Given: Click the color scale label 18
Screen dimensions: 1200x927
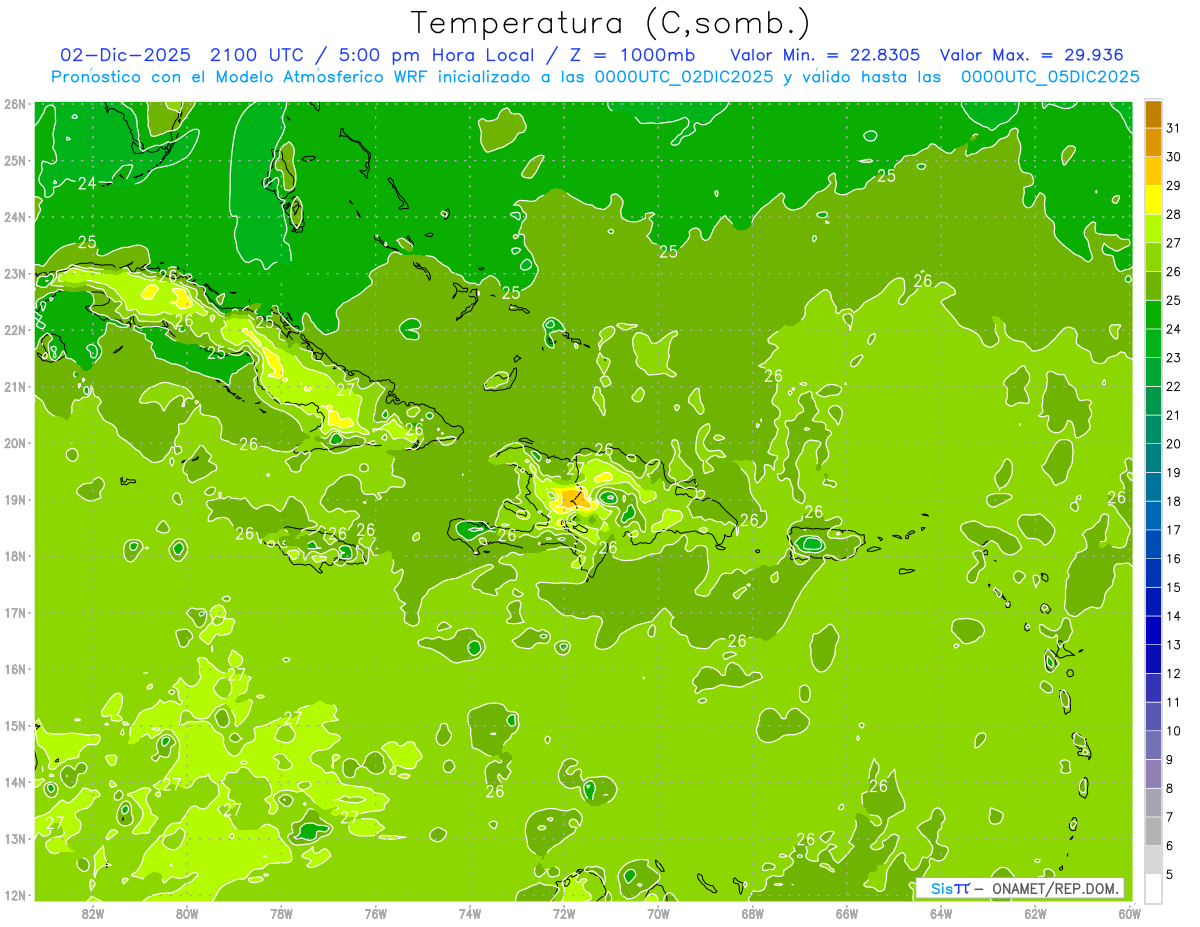Looking at the screenshot, I should (1174, 501).
